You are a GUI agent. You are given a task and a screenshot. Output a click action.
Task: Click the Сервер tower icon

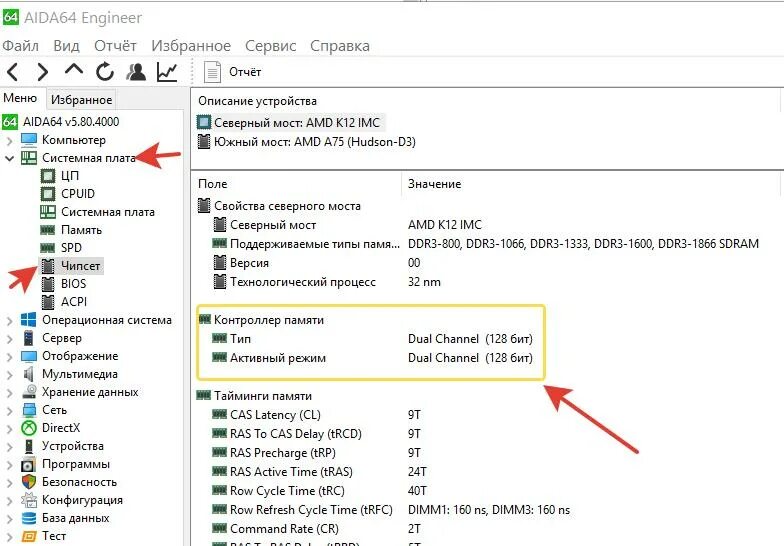28,338
